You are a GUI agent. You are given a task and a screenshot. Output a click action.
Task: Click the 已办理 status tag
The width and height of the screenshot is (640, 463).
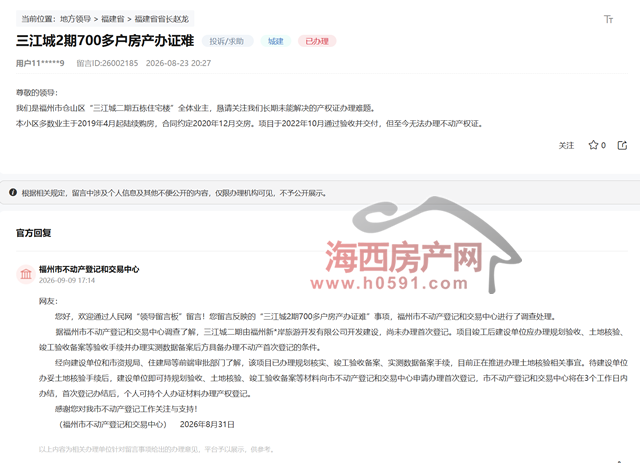click(x=317, y=41)
